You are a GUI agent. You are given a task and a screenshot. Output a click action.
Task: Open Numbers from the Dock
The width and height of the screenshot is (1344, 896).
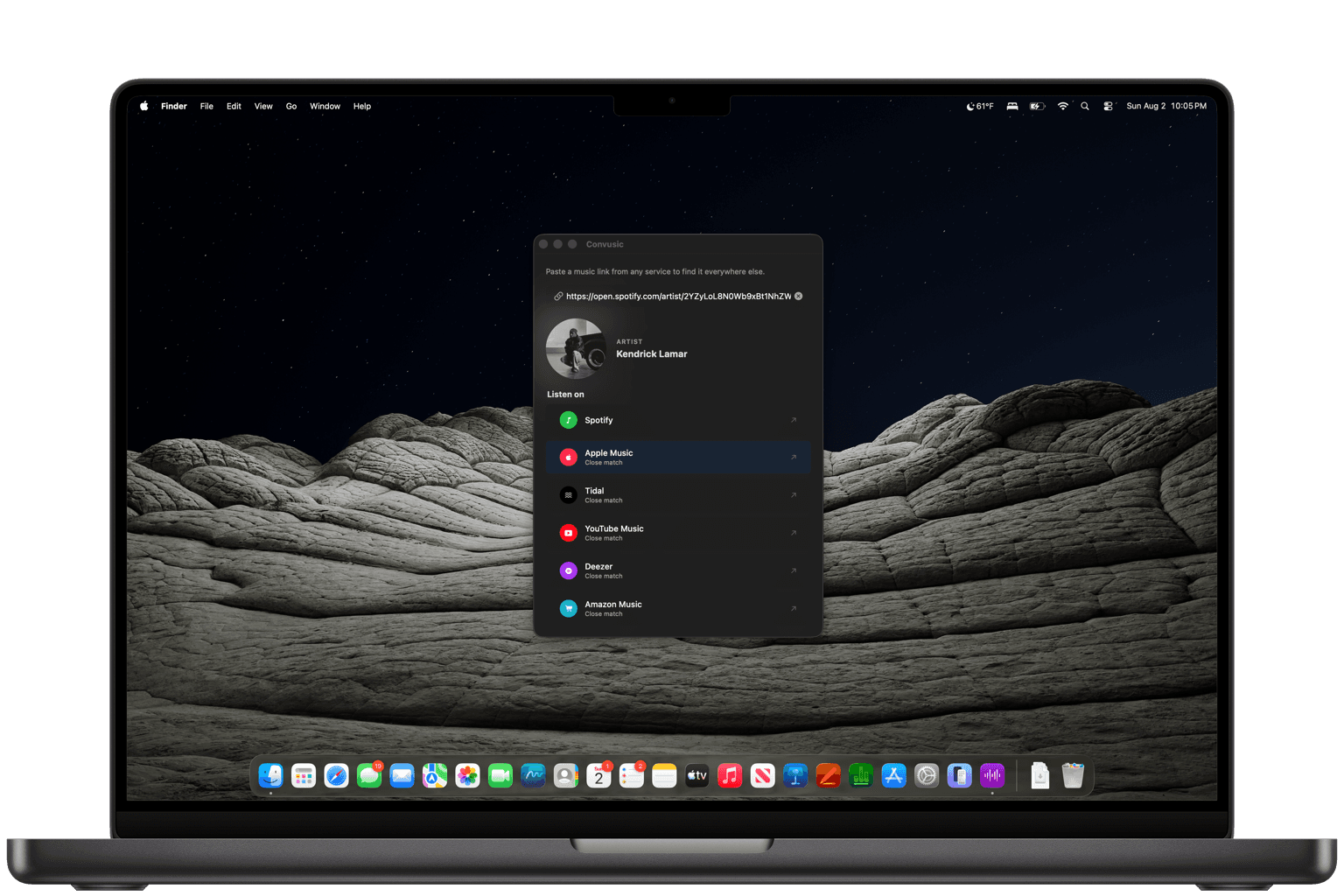point(861,775)
